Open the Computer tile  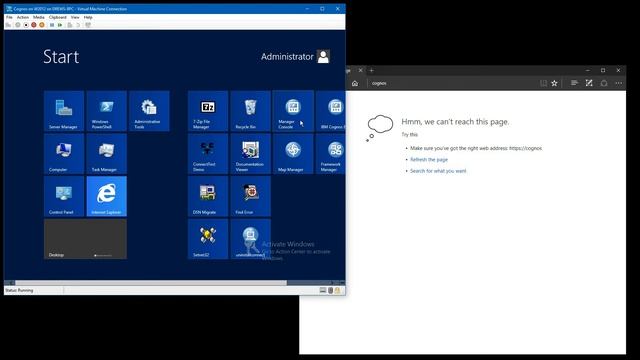(x=64, y=153)
